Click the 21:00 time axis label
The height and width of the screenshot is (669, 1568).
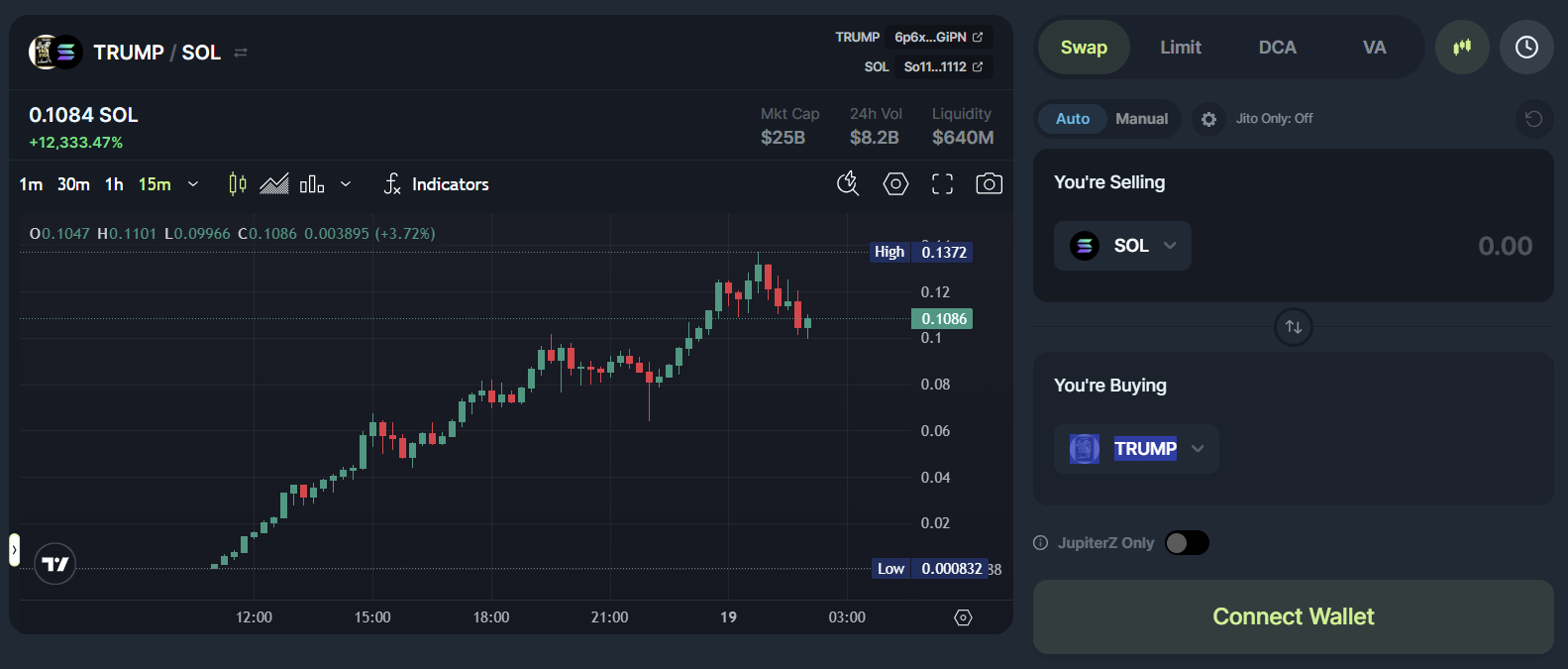tap(609, 617)
